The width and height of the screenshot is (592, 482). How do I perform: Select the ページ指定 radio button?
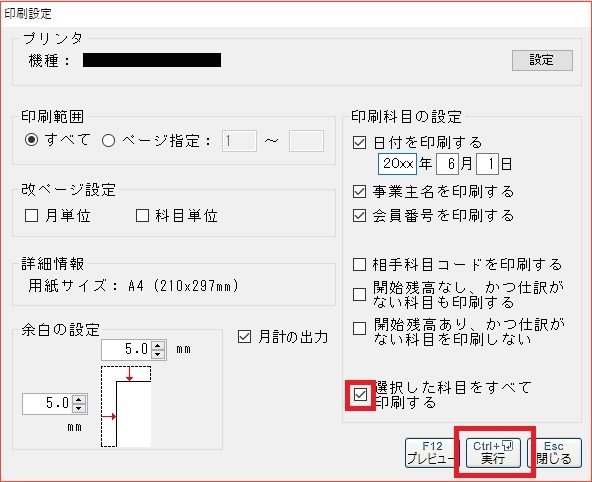[x=108, y=141]
